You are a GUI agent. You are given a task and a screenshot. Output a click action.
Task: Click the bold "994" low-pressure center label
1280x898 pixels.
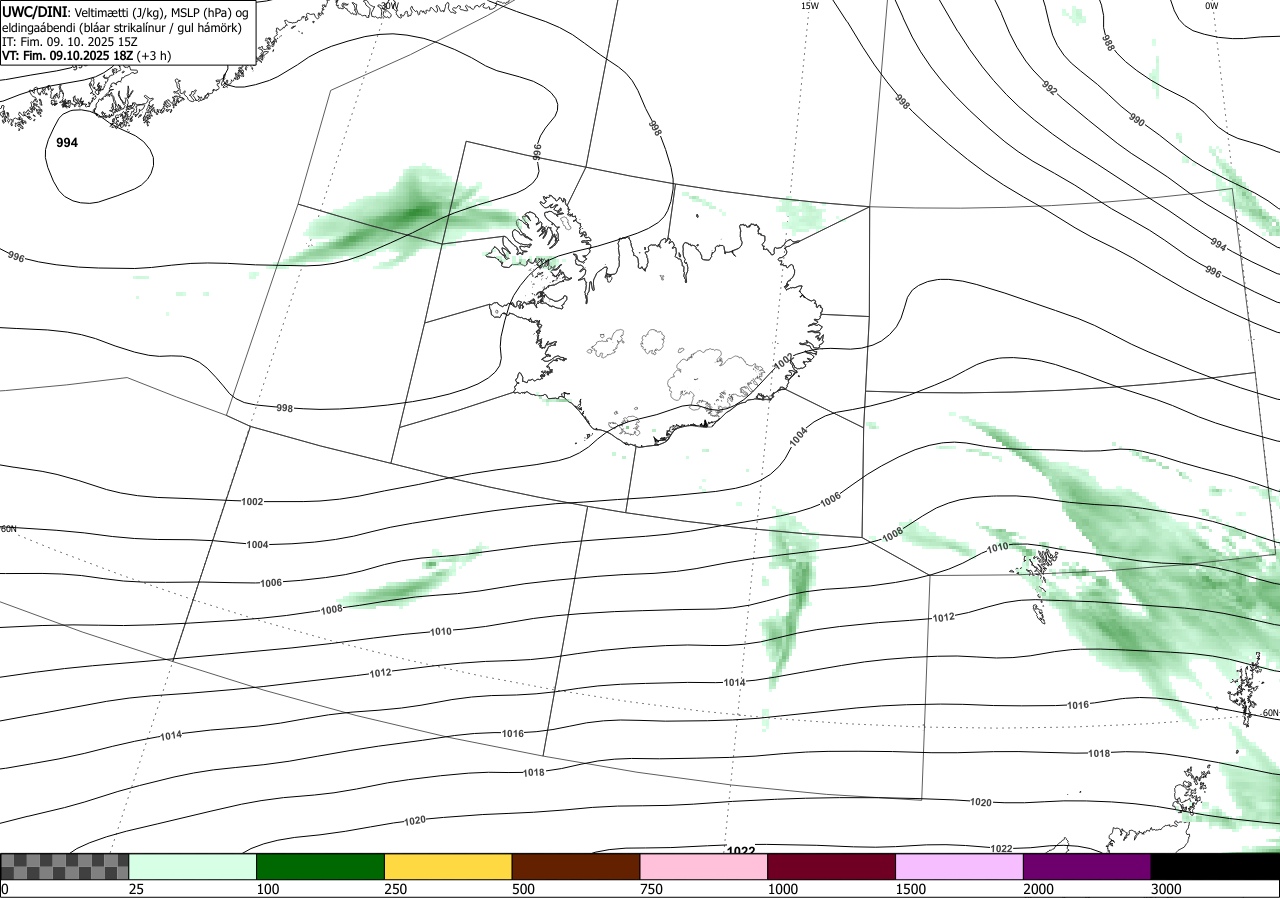67,143
